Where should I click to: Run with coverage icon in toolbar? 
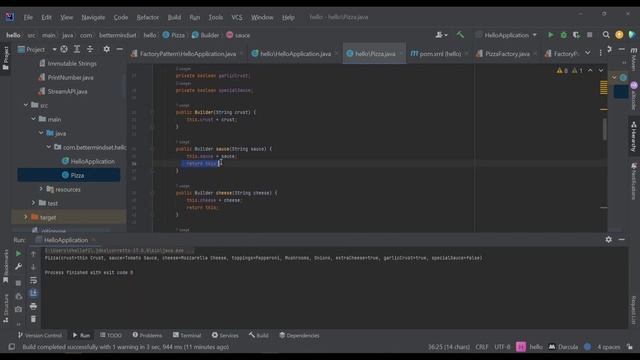point(576,35)
